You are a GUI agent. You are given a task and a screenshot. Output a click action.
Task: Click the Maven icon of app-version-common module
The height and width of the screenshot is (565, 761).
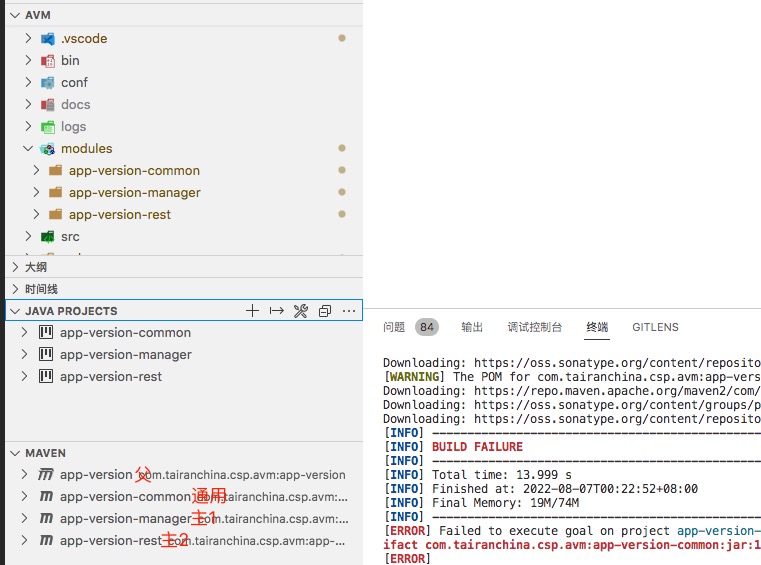46,496
